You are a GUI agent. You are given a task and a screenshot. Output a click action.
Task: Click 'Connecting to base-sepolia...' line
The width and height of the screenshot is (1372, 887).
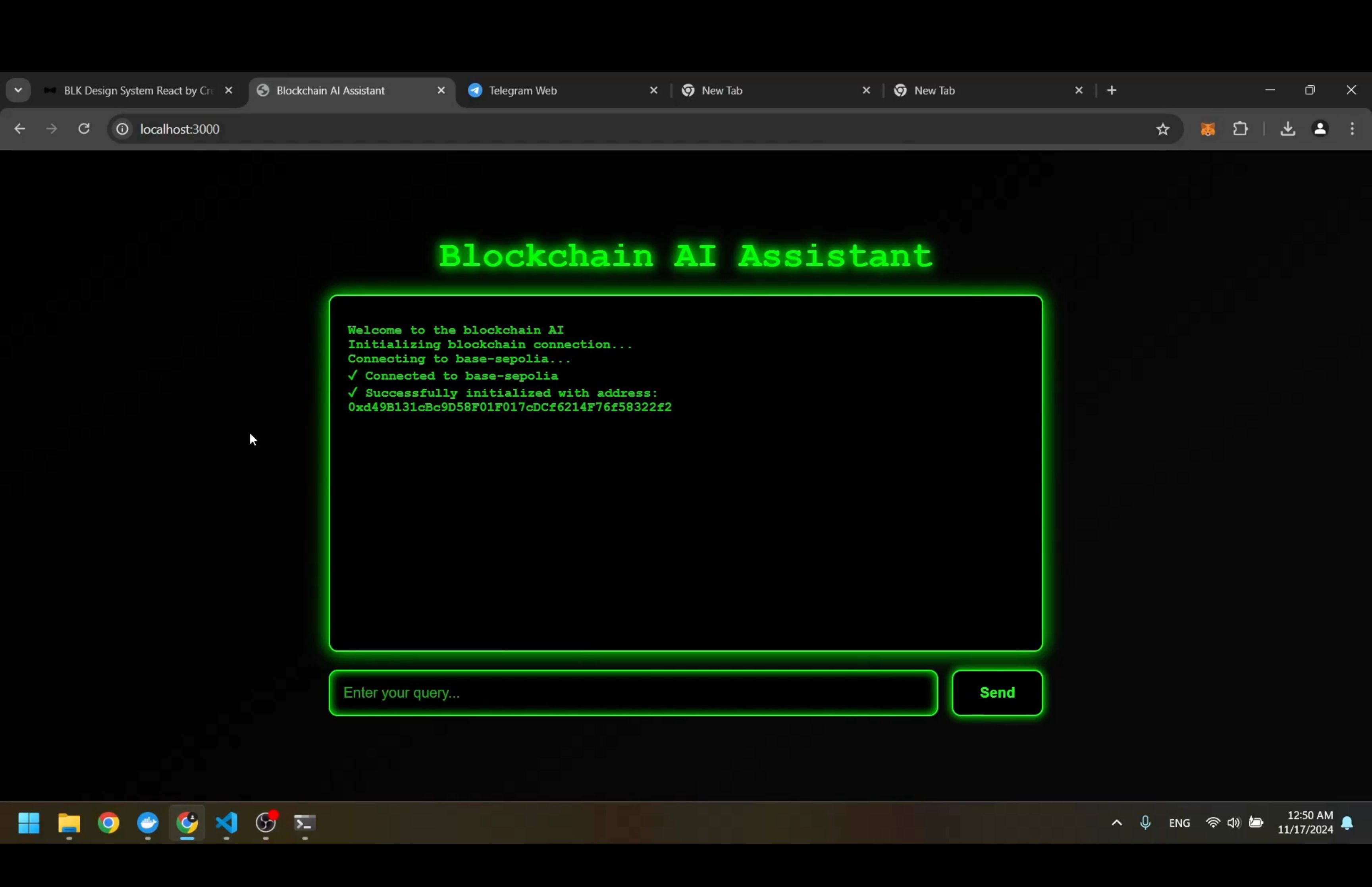pyautogui.click(x=459, y=359)
